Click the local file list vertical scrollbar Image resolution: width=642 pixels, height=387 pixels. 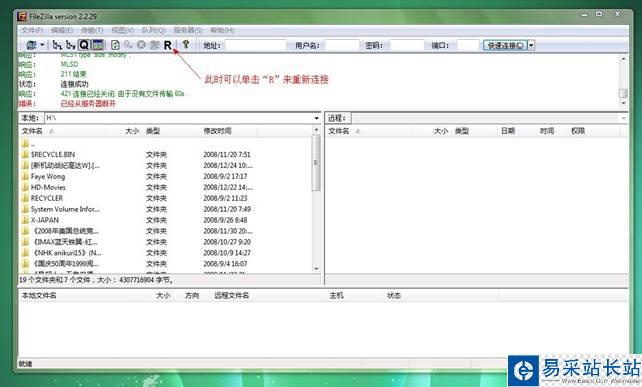[x=316, y=200]
